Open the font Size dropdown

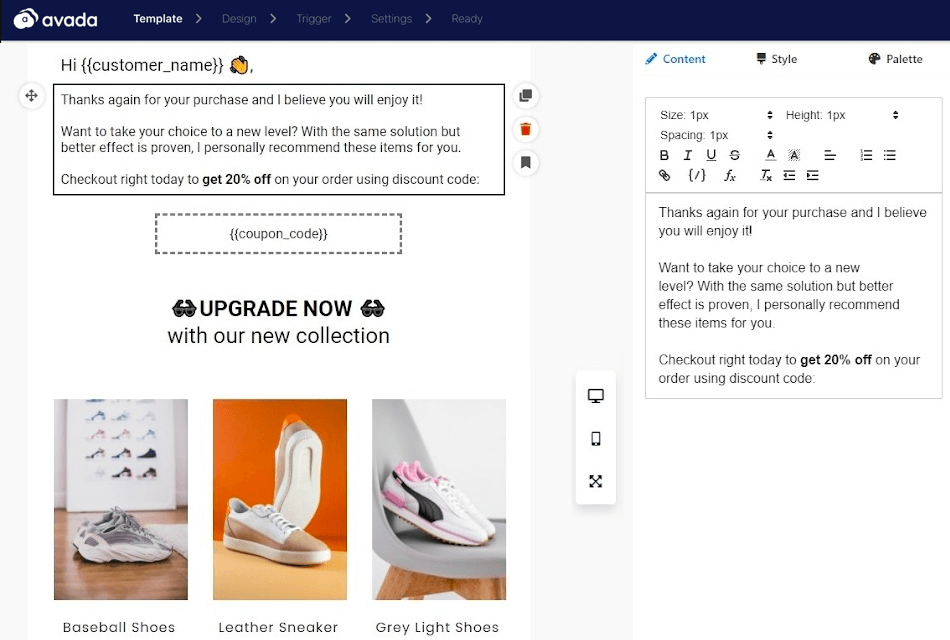[717, 115]
